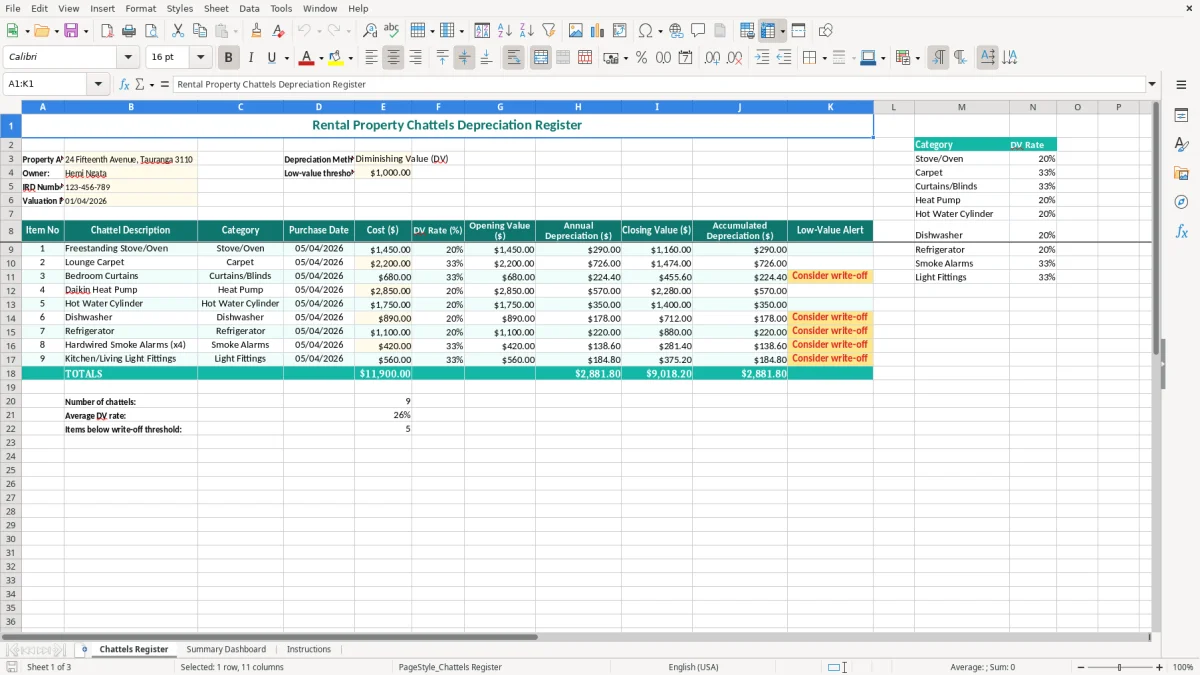Toggle Center Vertically alignment

(x=464, y=58)
